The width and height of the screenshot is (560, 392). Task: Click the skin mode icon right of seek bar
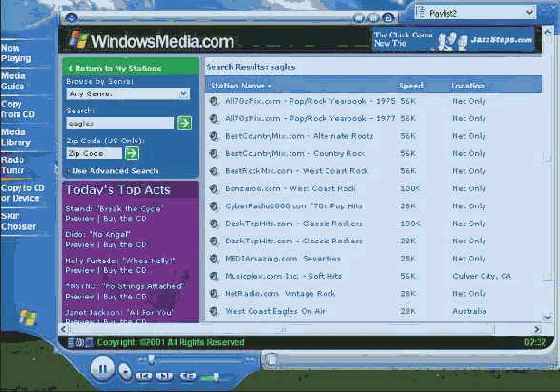[x=271, y=360]
